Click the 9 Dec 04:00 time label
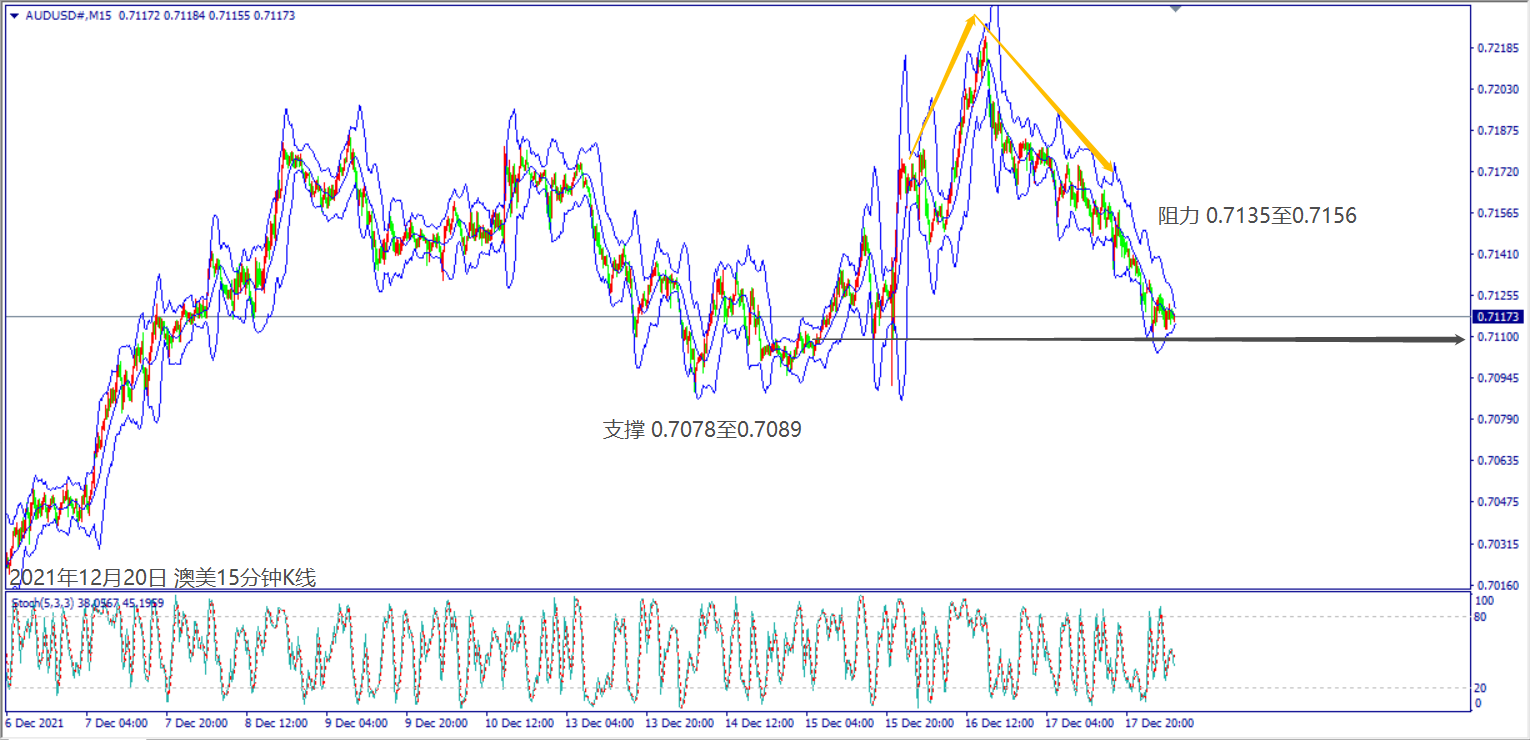Screen dimensions: 1530x740 point(356,723)
